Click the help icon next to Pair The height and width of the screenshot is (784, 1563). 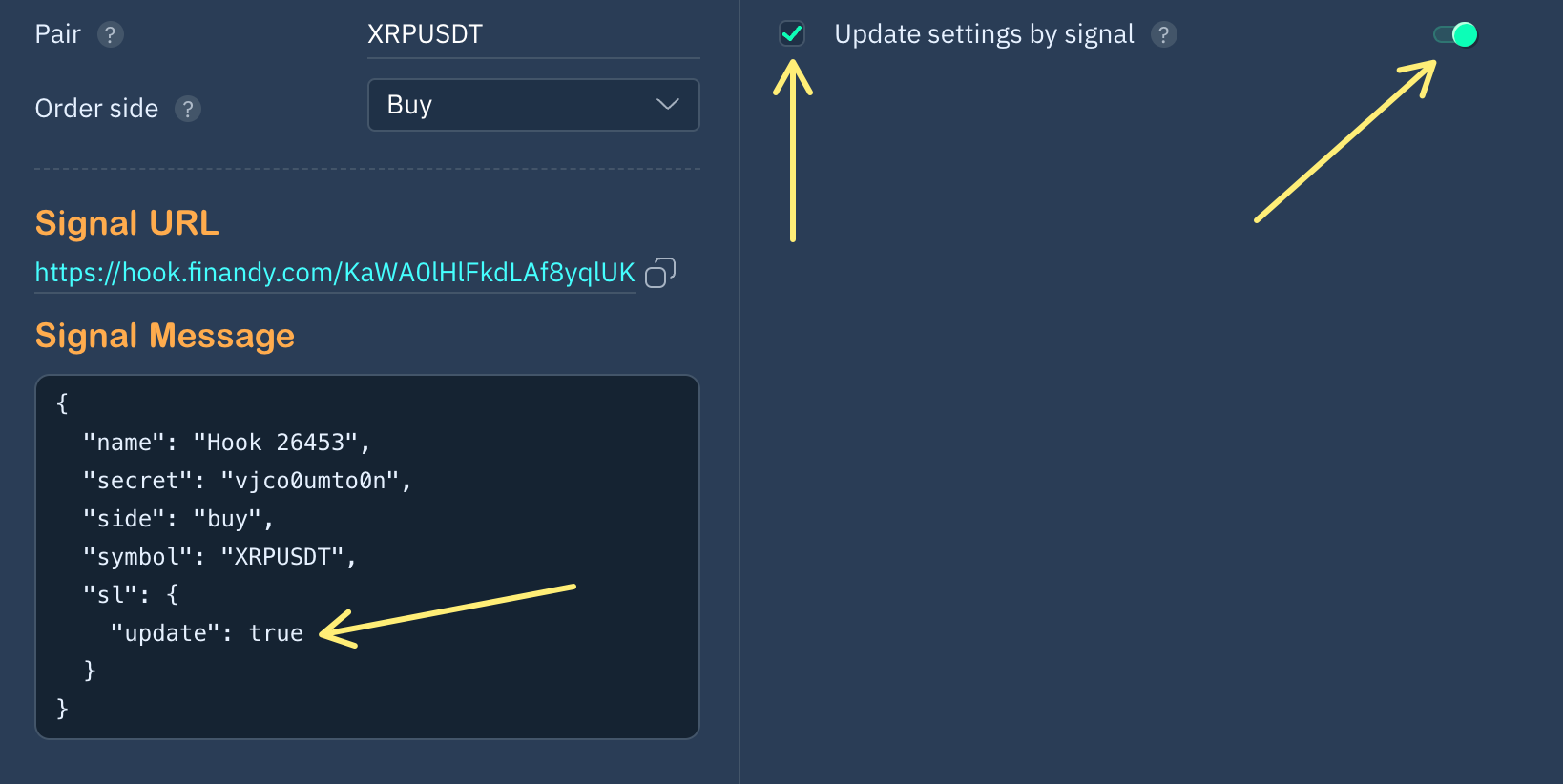tap(111, 35)
